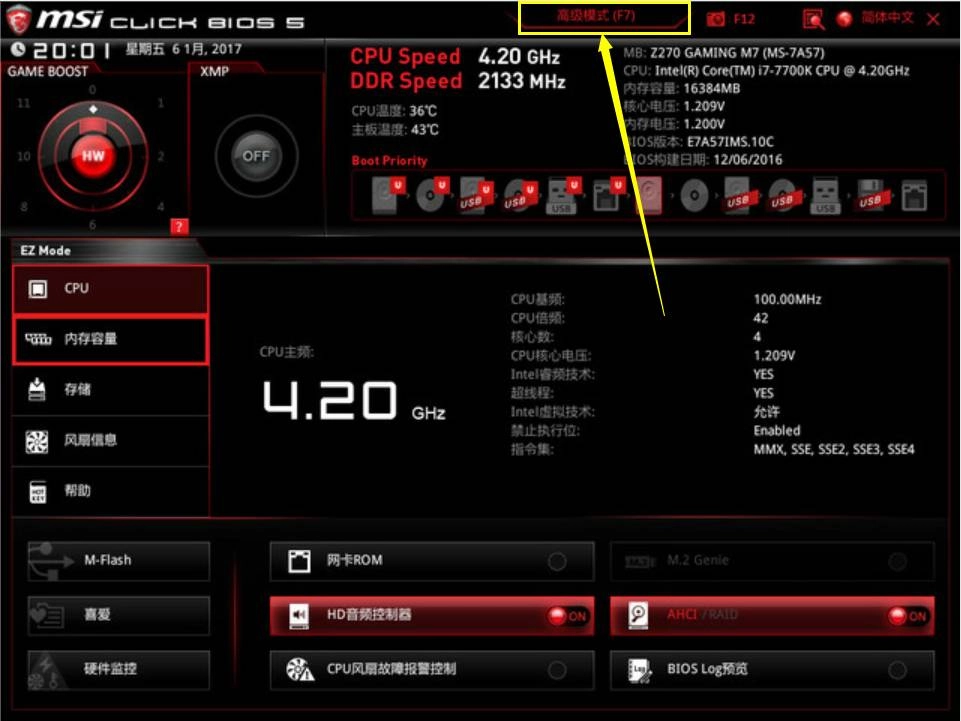This screenshot has height=721, width=961.
Task: Select the UEFI USB CD/DVD boot device
Action: point(519,195)
